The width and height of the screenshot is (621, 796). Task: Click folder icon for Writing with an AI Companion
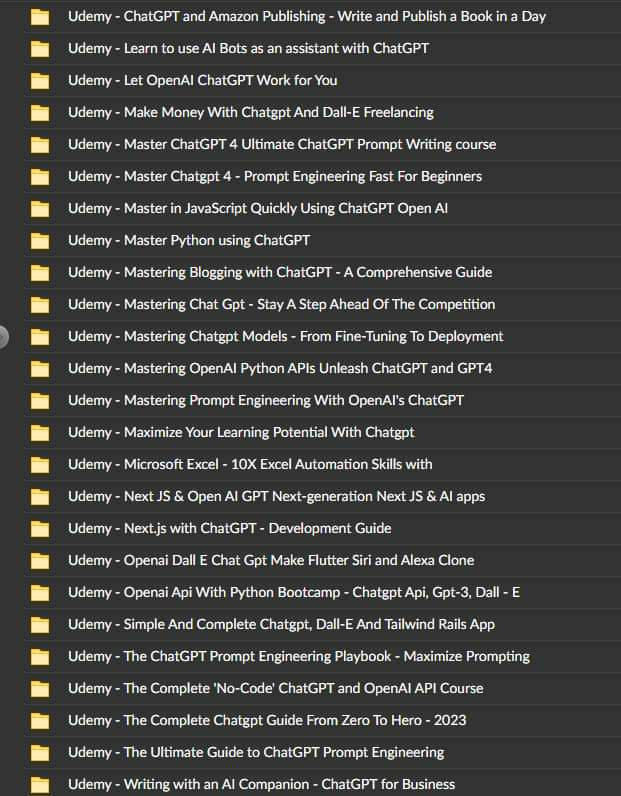(x=40, y=785)
